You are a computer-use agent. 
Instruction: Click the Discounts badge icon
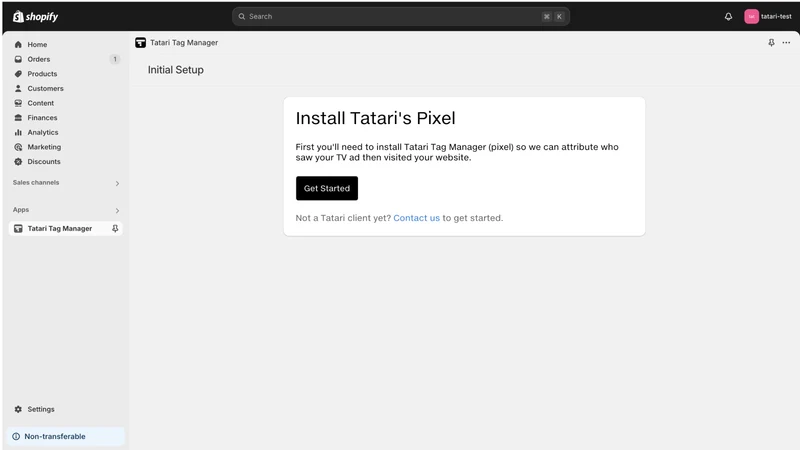18,161
